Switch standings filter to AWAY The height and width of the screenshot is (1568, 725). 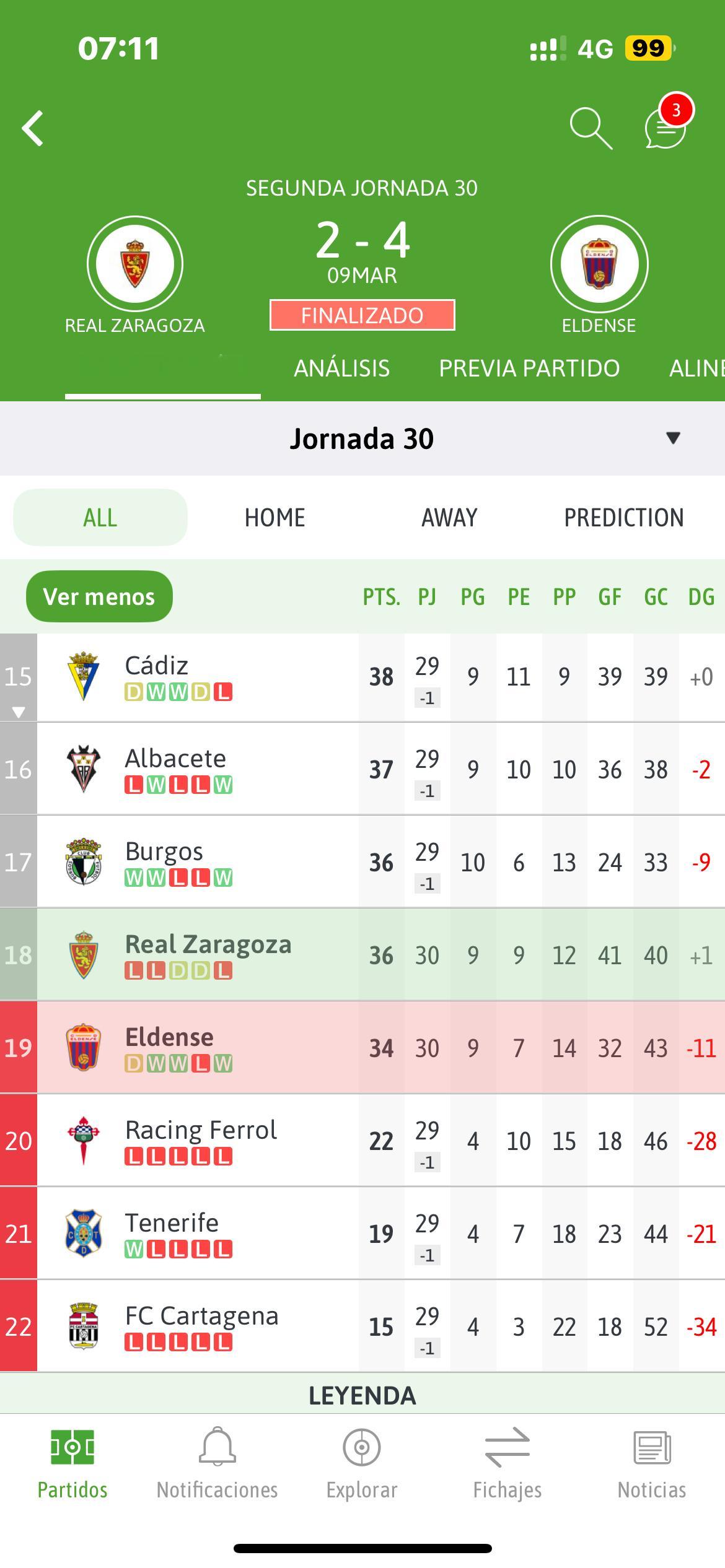449,517
